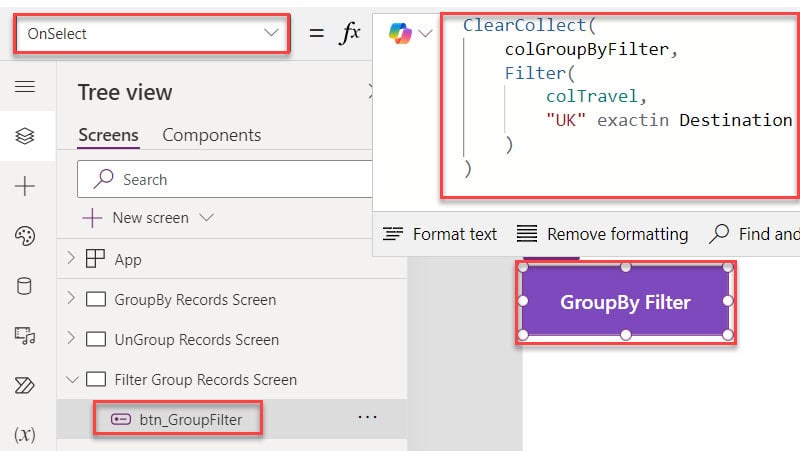Screen dimensions: 800x451
Task: Switch to the Components tab
Action: [x=212, y=135]
